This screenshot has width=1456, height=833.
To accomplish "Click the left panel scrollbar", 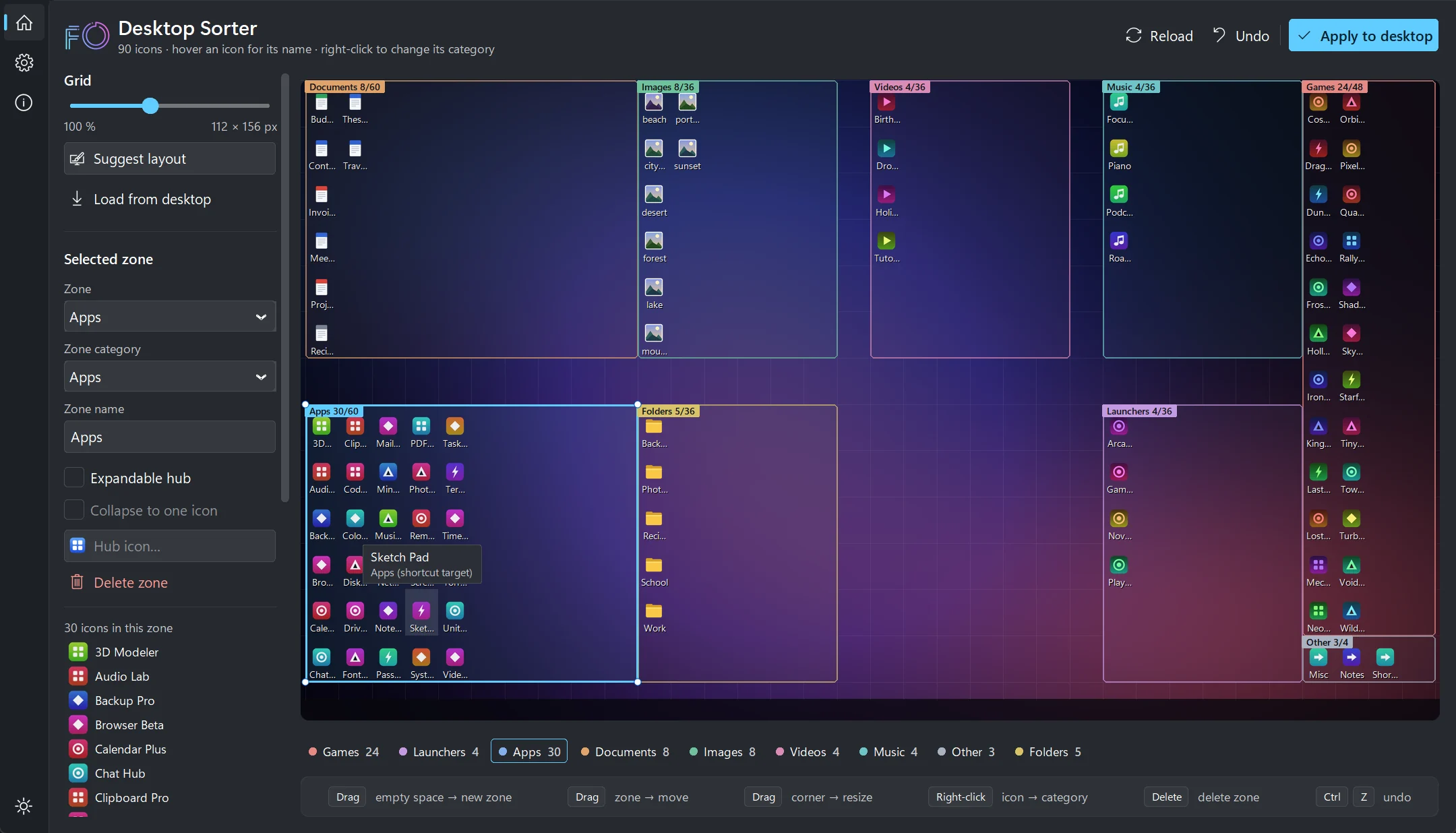I will (285, 288).
